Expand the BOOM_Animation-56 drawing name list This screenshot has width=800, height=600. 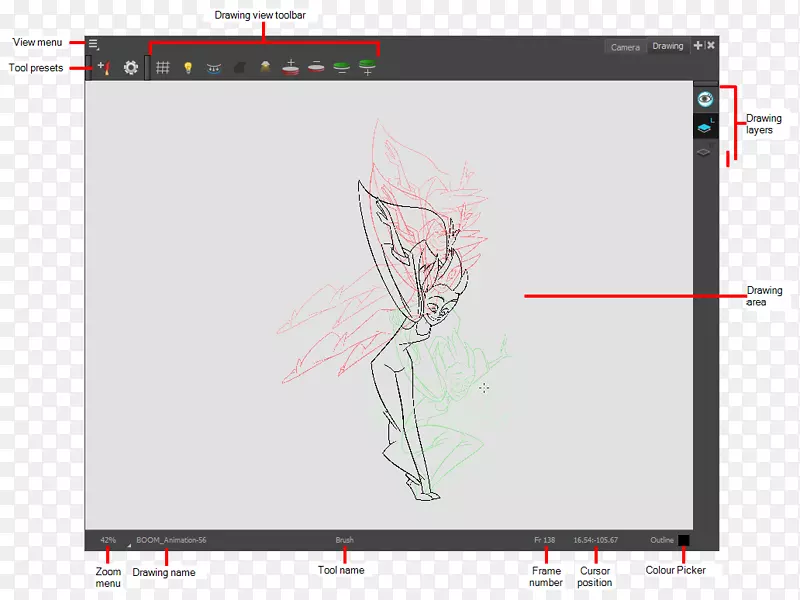[x=129, y=541]
